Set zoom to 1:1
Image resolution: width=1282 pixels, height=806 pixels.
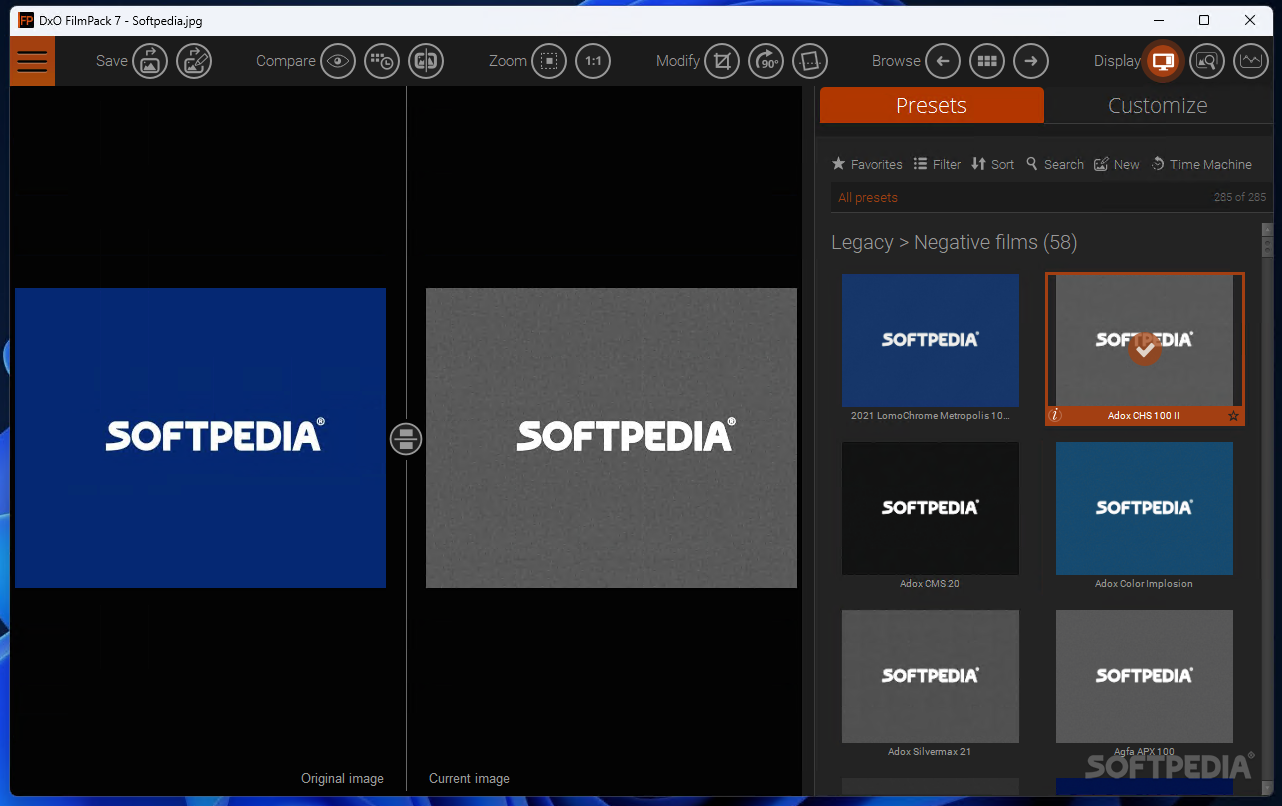(x=593, y=61)
